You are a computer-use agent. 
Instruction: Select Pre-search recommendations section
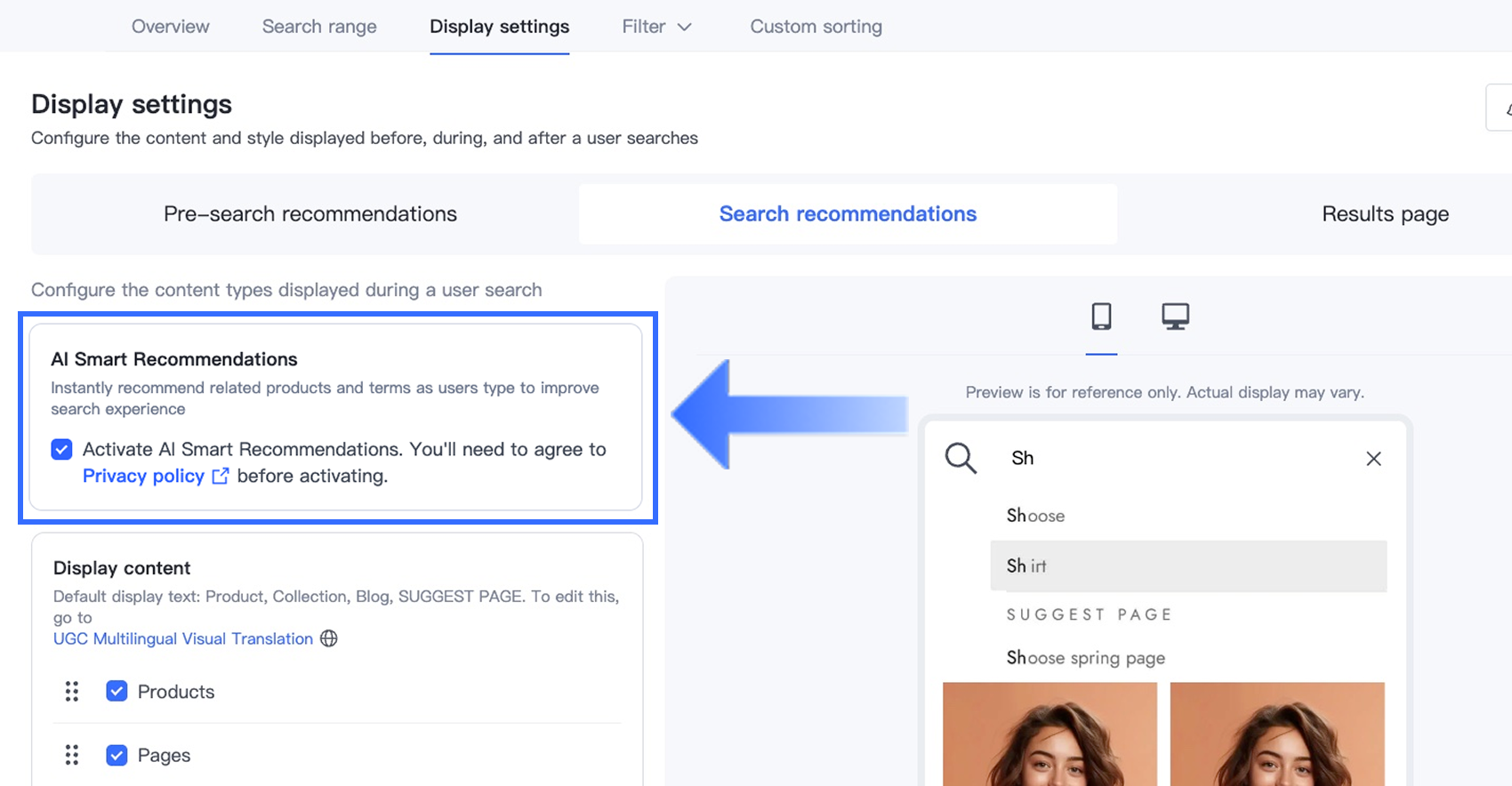[x=310, y=214]
